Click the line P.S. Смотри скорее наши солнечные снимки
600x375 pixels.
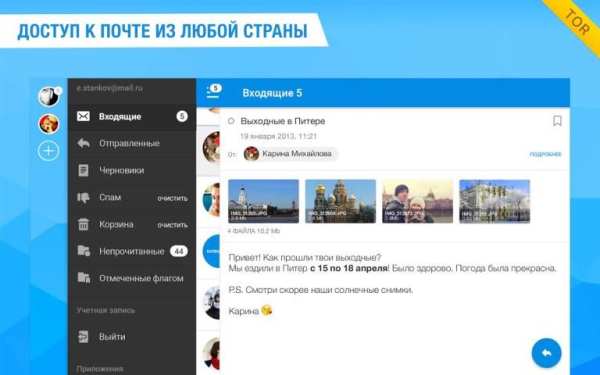click(321, 290)
